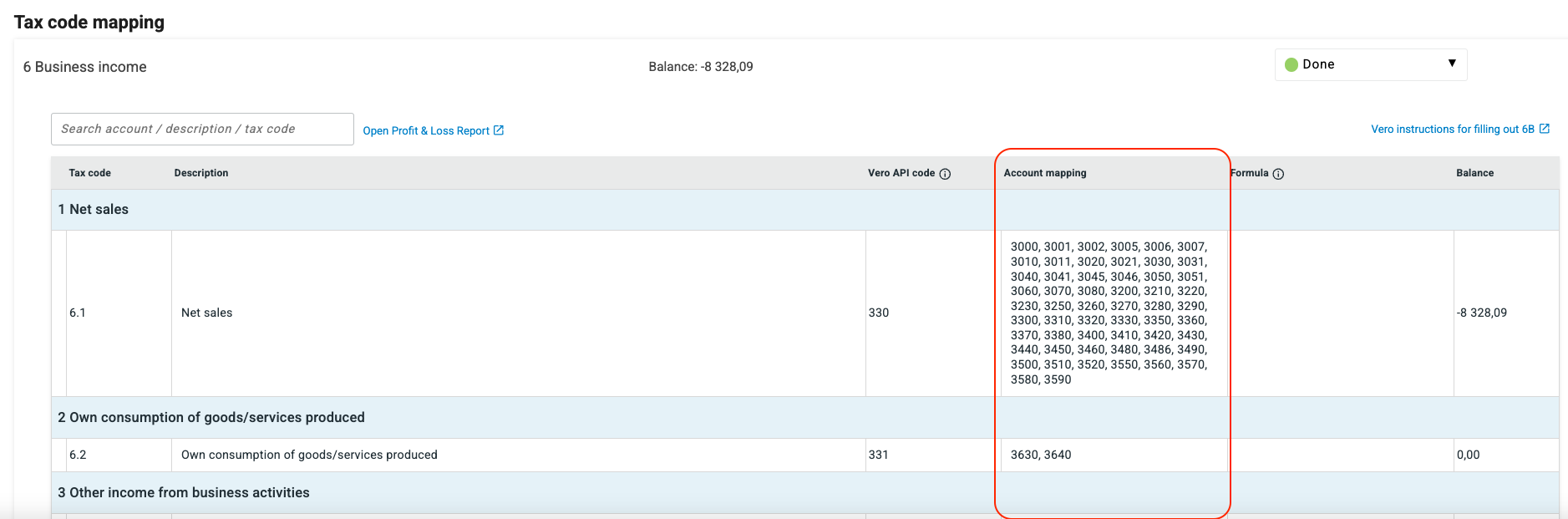
Task: Show info for Vero API code column
Action: coord(945,174)
